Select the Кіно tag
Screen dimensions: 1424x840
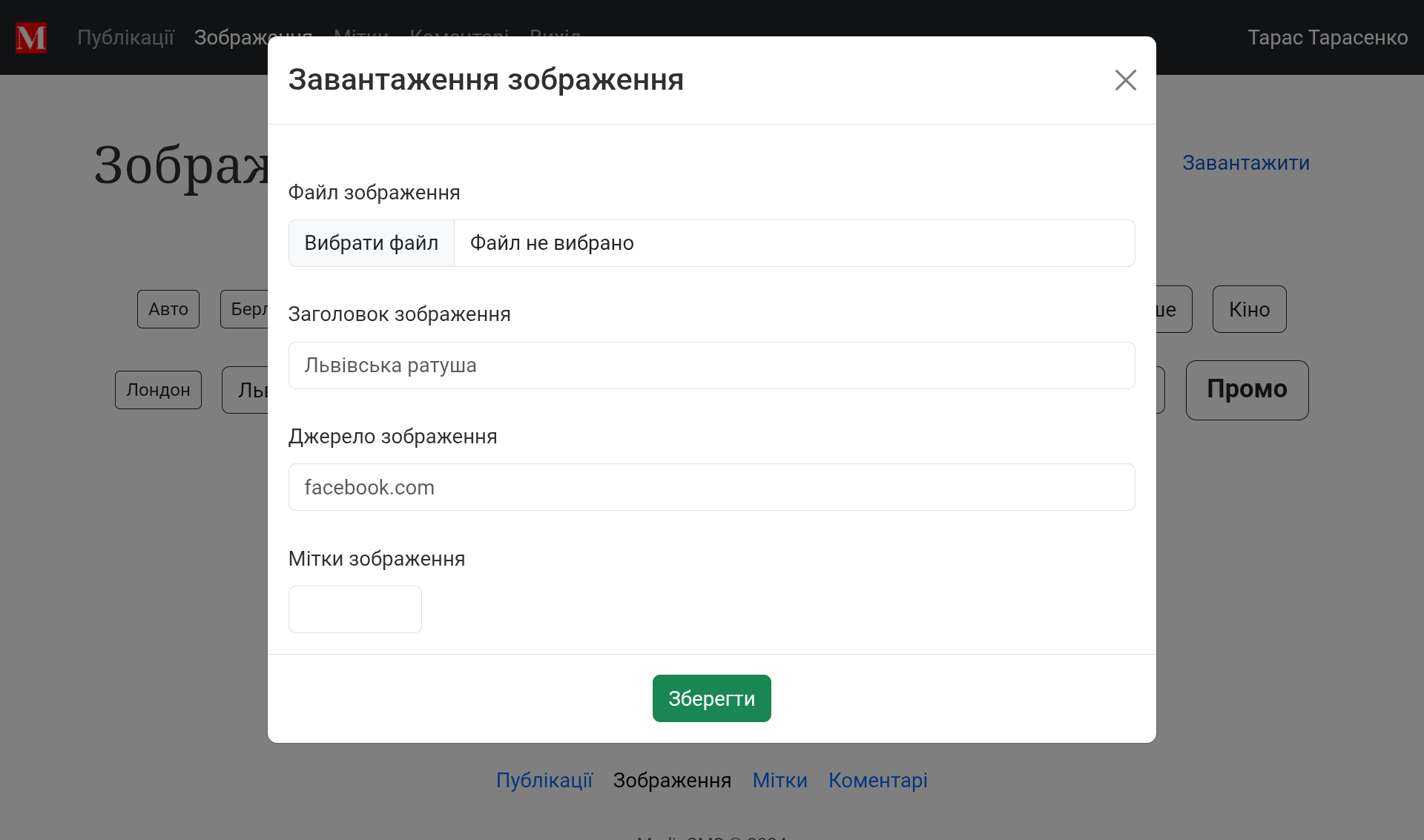click(1249, 309)
